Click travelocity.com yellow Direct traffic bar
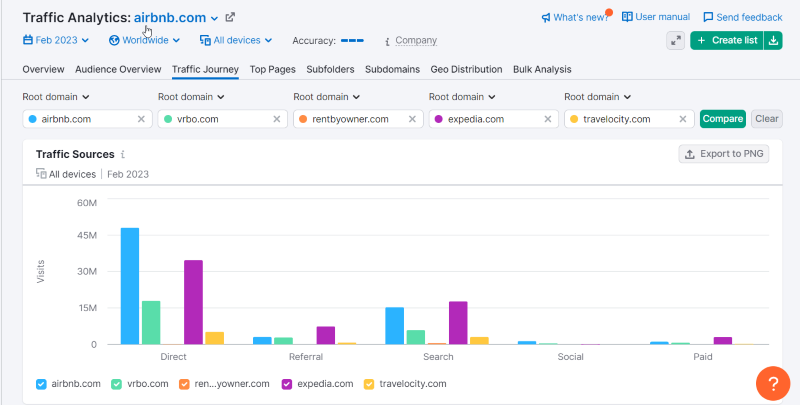Image resolution: width=800 pixels, height=405 pixels. 214,338
